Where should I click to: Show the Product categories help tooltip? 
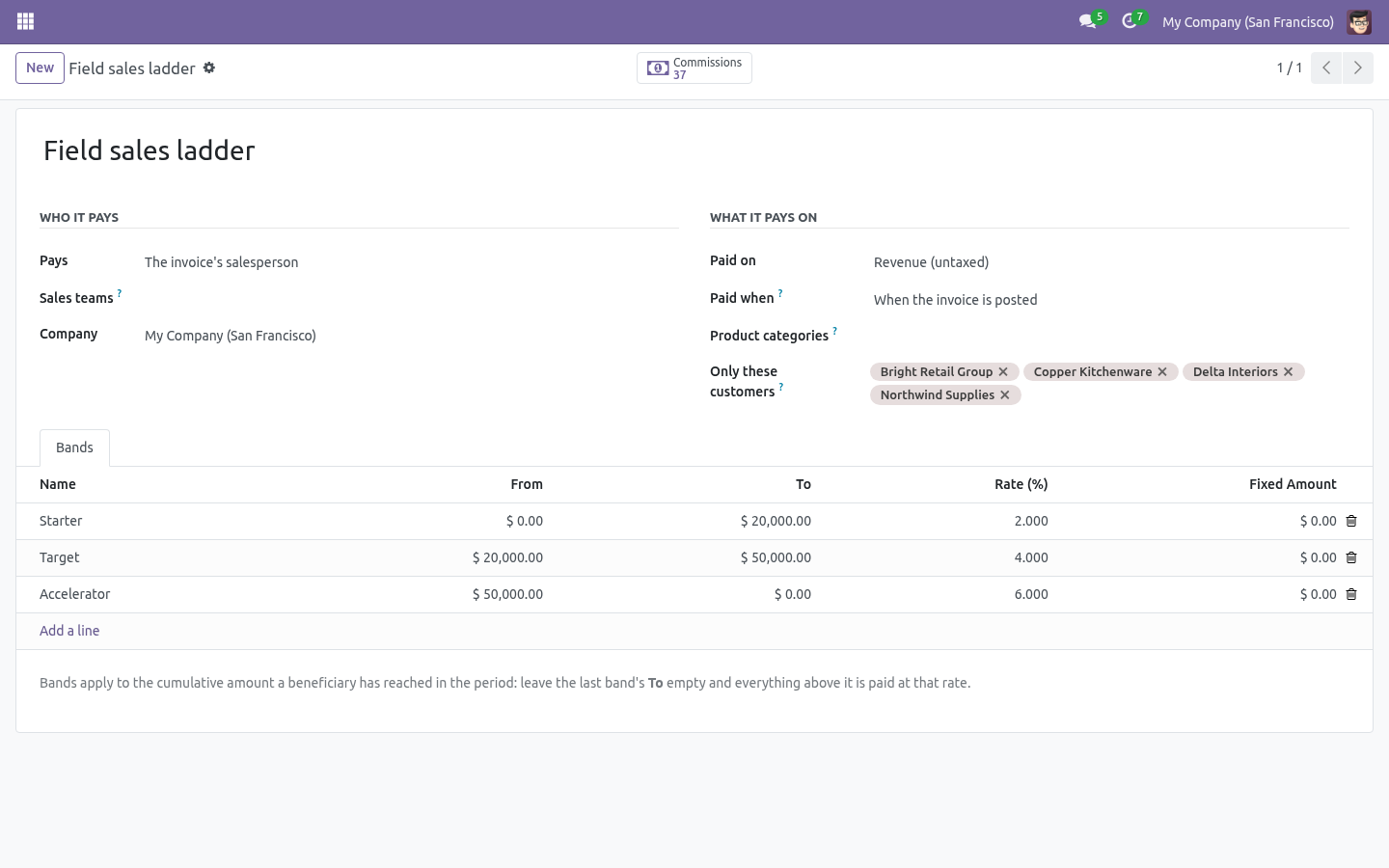click(x=834, y=330)
